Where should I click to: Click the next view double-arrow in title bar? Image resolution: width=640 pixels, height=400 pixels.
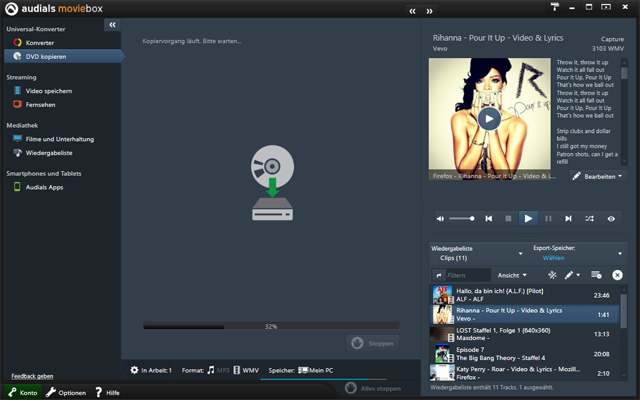[x=429, y=11]
